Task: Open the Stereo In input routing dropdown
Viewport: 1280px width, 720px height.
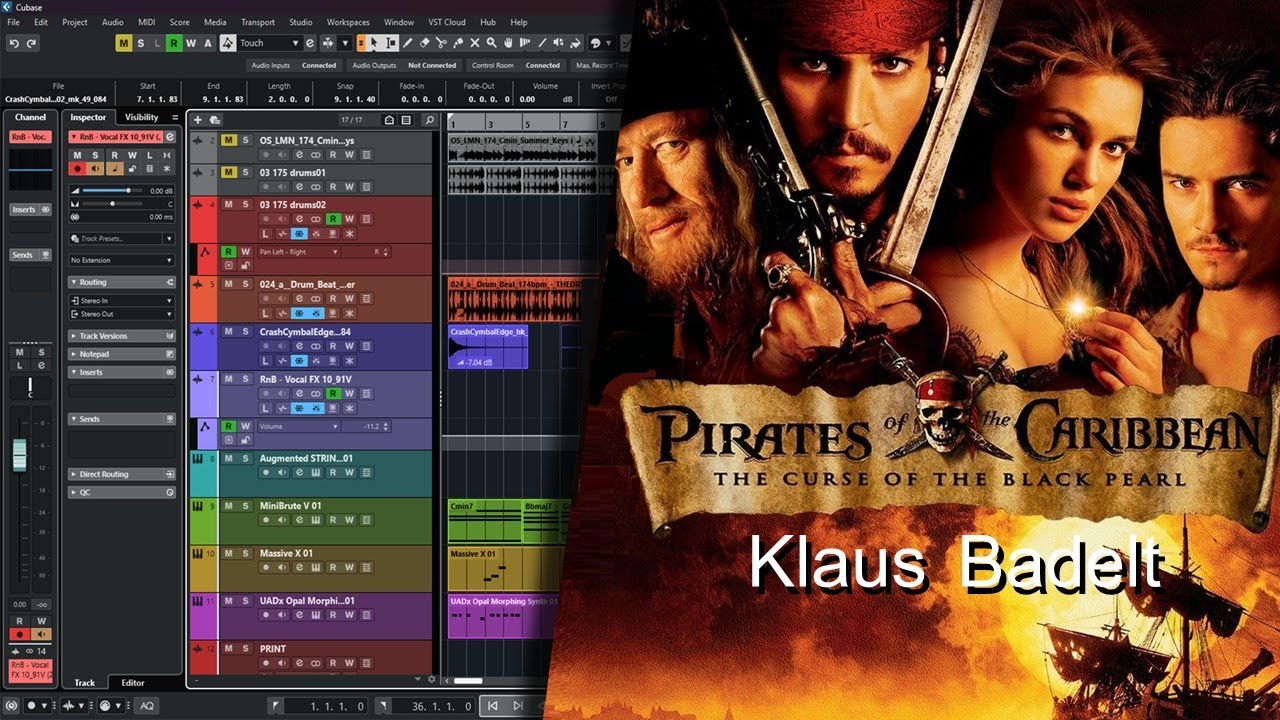Action: (x=121, y=300)
